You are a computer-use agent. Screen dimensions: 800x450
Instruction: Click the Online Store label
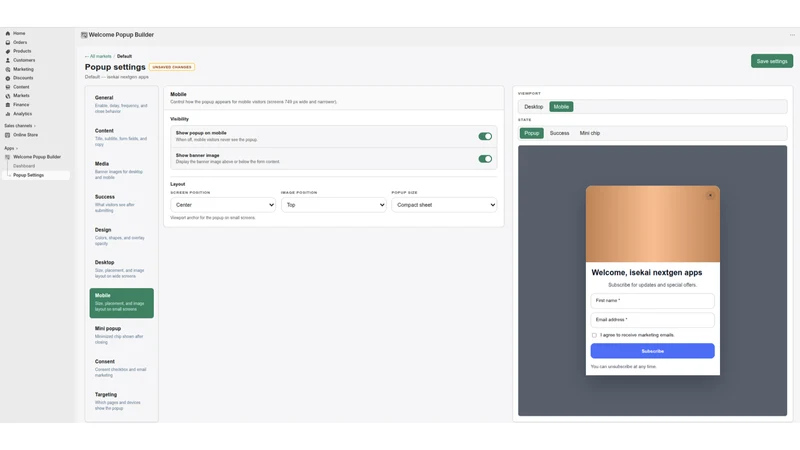(x=26, y=135)
